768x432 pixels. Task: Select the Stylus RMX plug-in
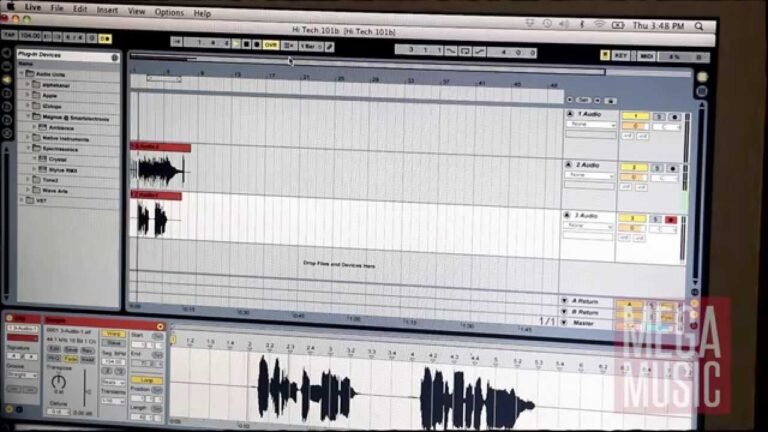(x=63, y=170)
